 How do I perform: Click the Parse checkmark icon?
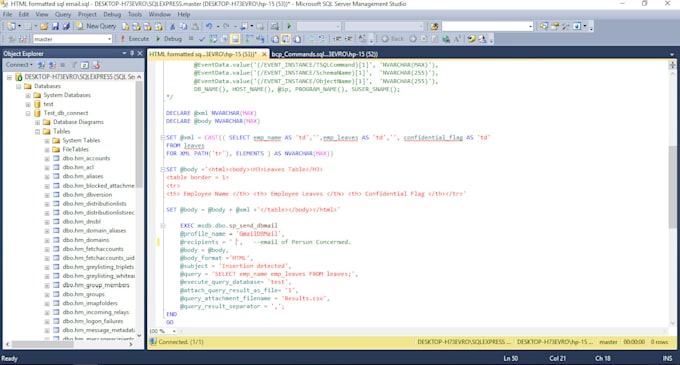coord(202,39)
